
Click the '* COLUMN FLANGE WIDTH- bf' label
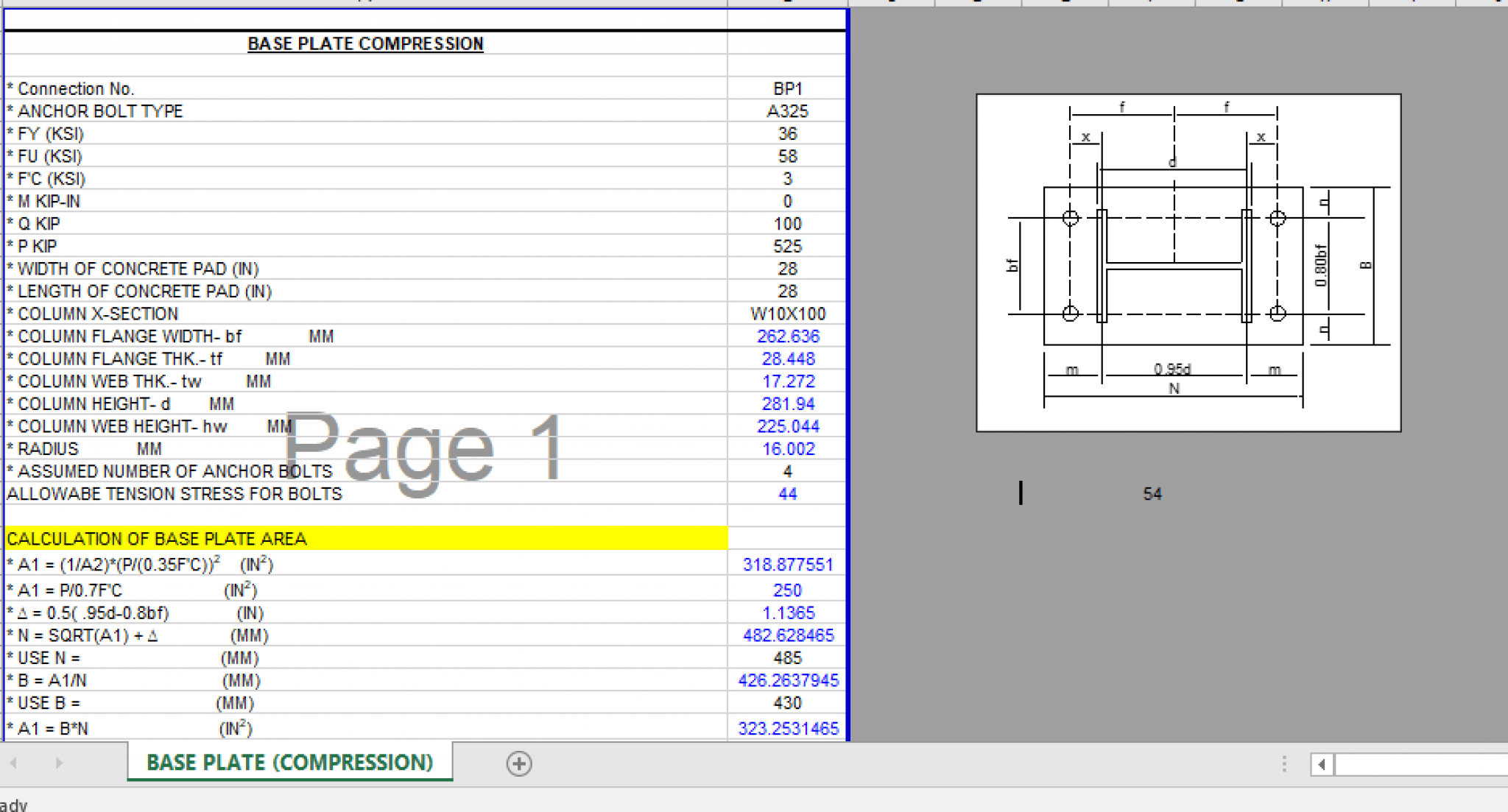[124, 336]
